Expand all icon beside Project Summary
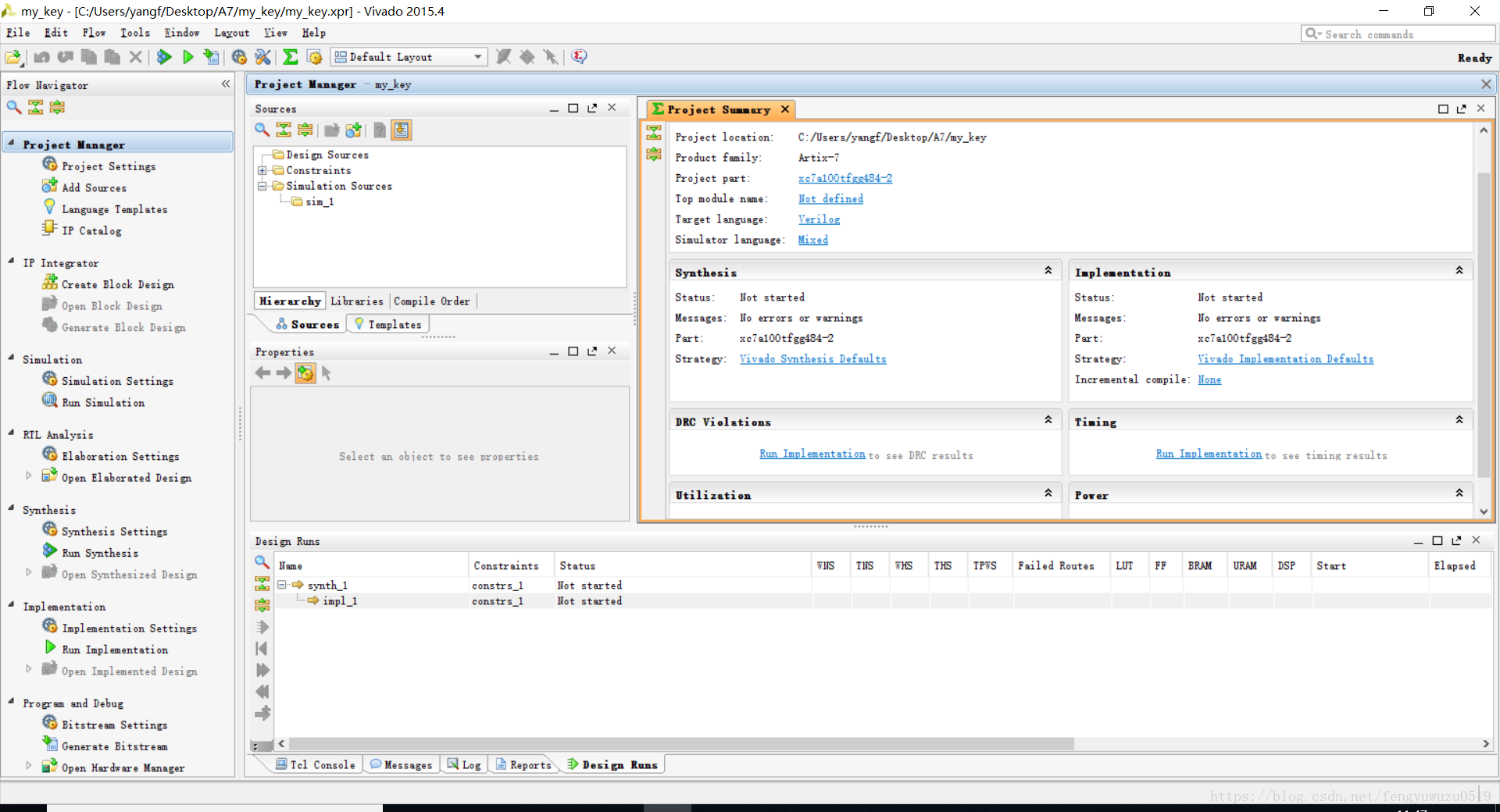 click(654, 154)
